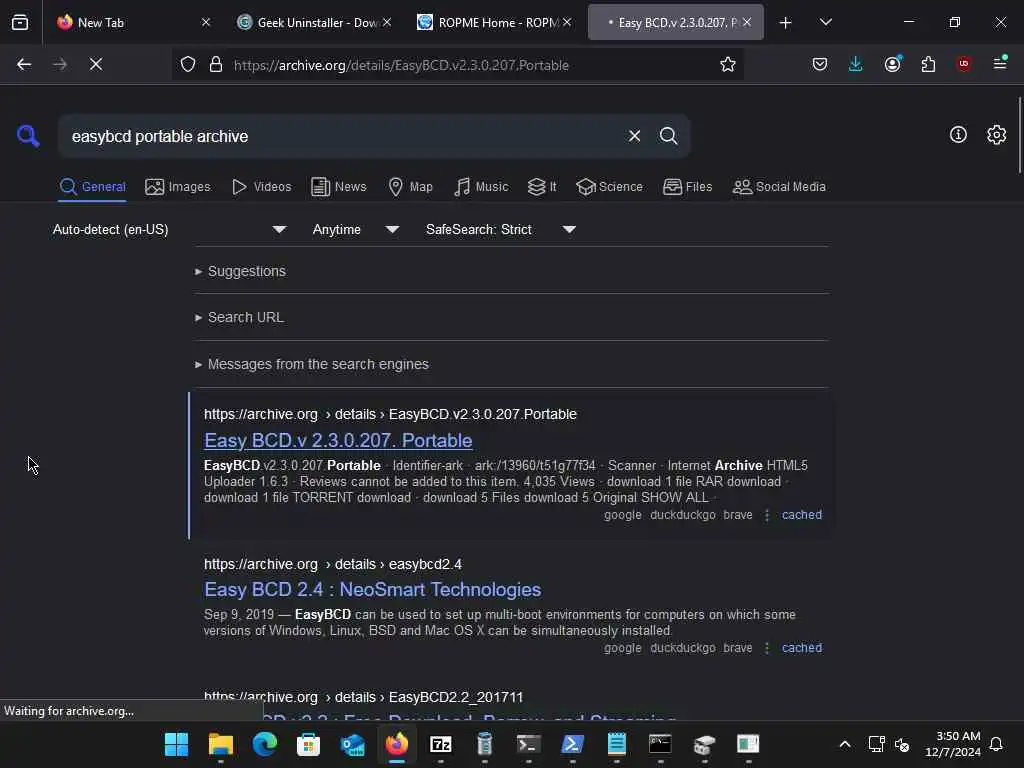
Task: Select the Science search category
Action: [609, 187]
